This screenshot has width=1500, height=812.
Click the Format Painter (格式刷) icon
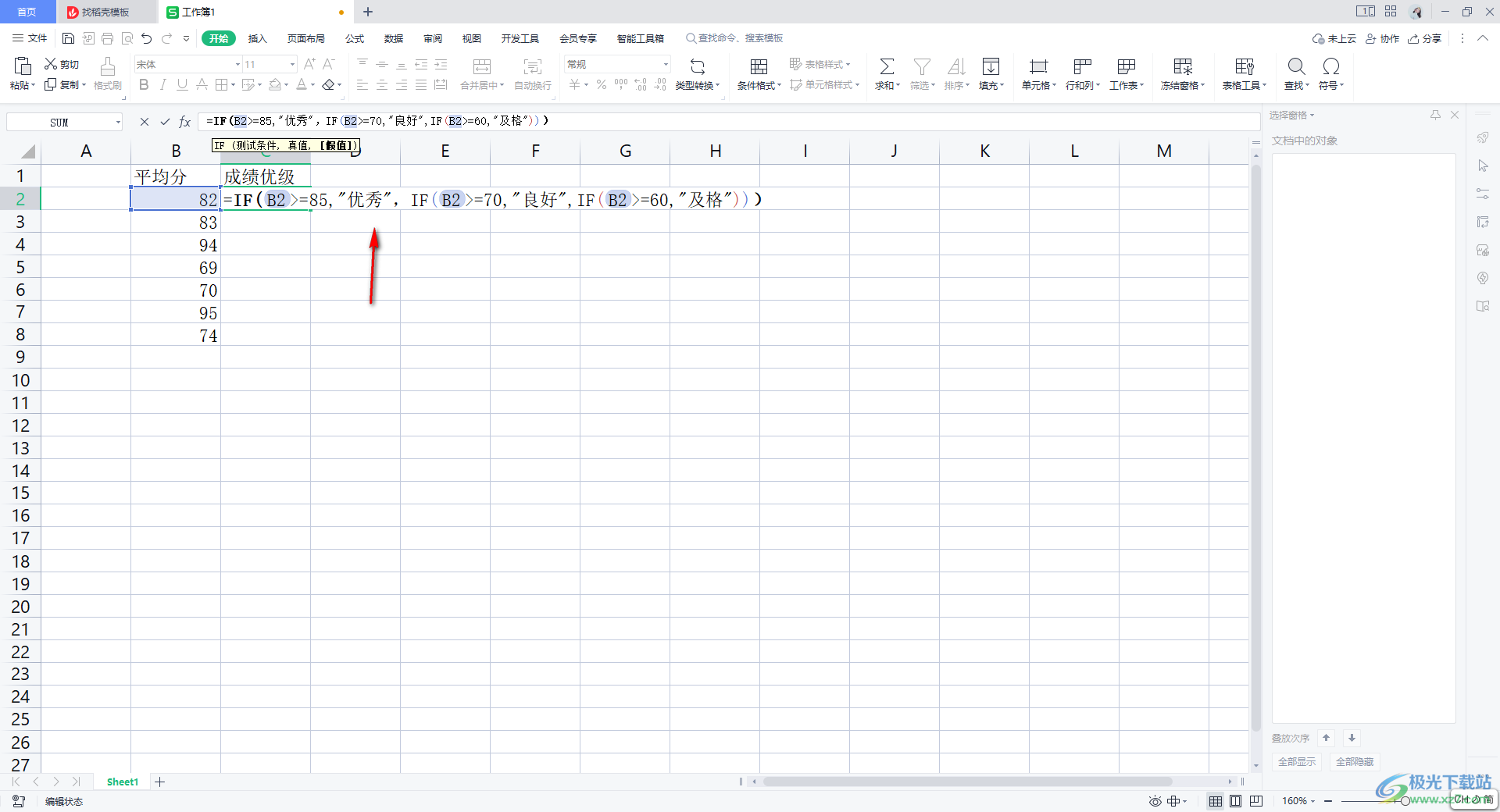tap(108, 66)
